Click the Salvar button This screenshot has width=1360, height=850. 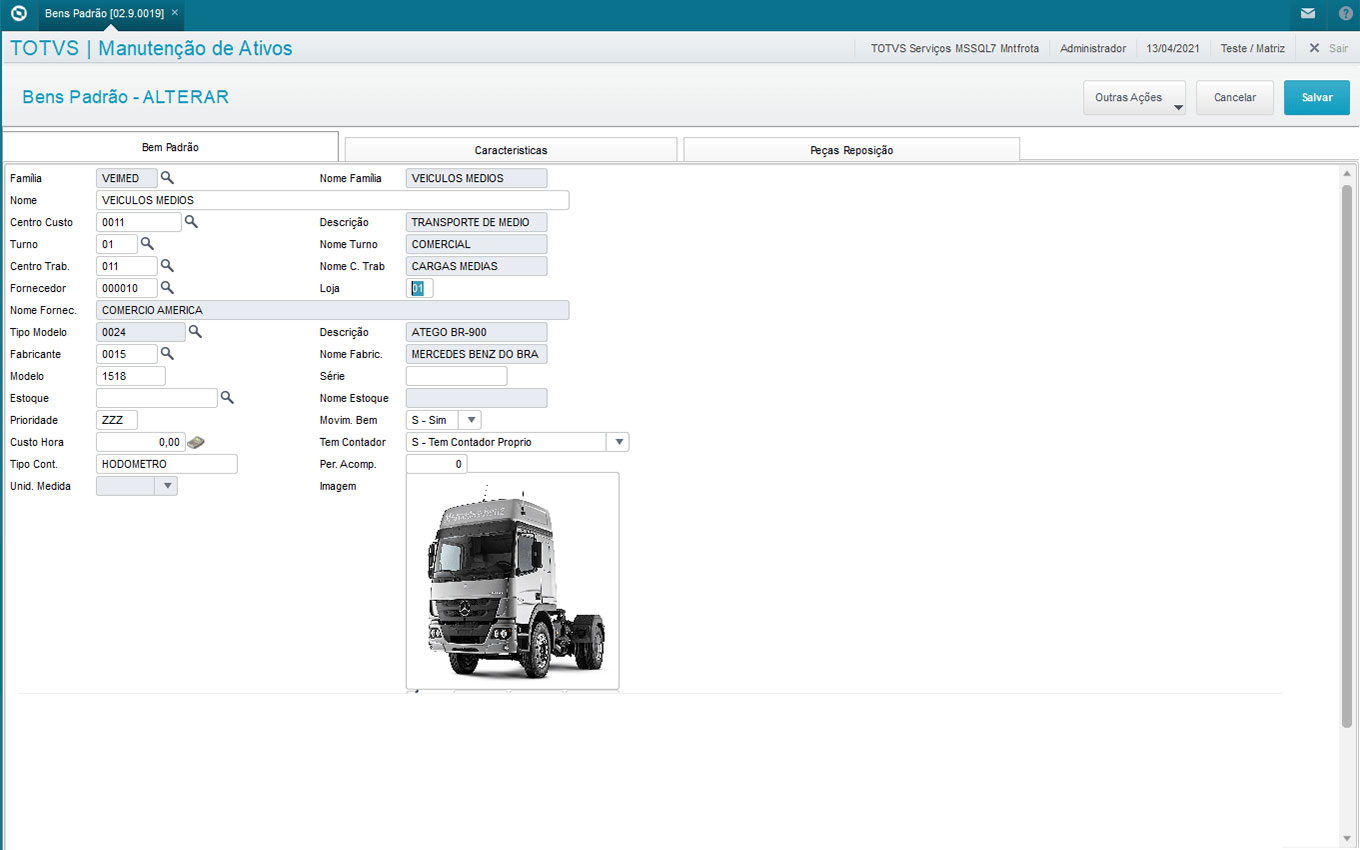[x=1316, y=98]
